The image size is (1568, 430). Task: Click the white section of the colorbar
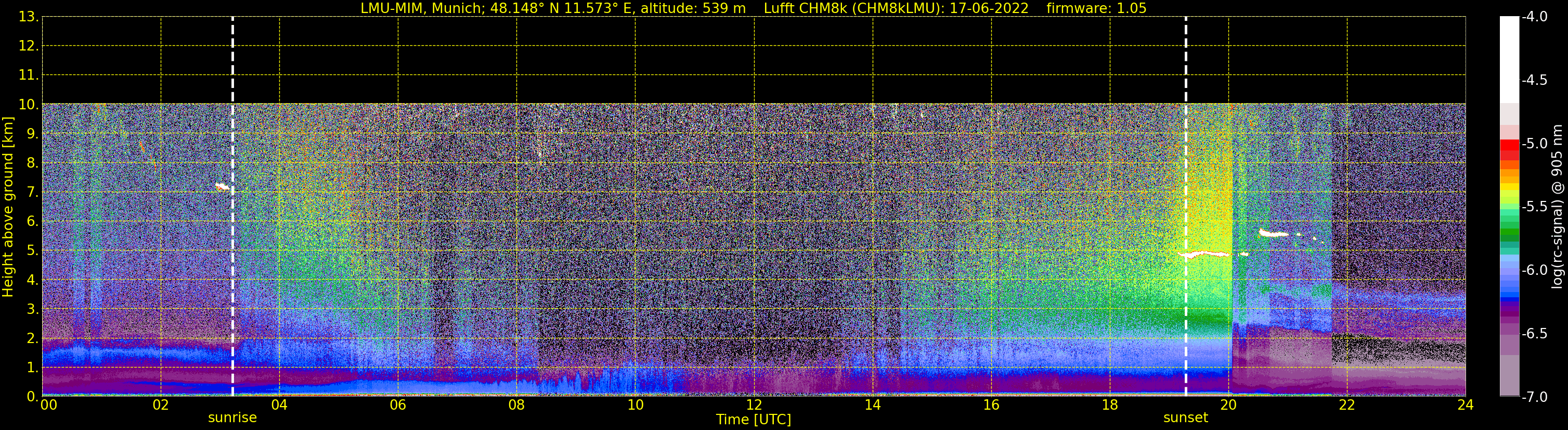pos(1509,59)
